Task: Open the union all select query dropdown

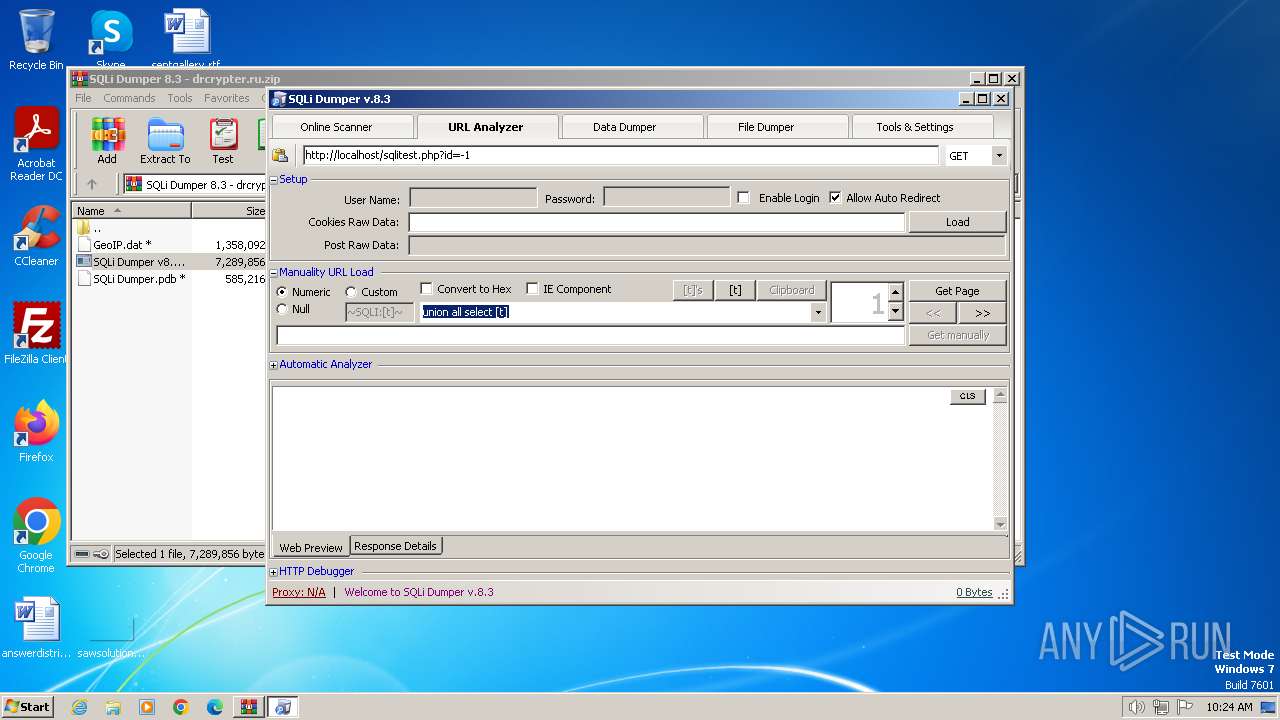Action: point(818,312)
